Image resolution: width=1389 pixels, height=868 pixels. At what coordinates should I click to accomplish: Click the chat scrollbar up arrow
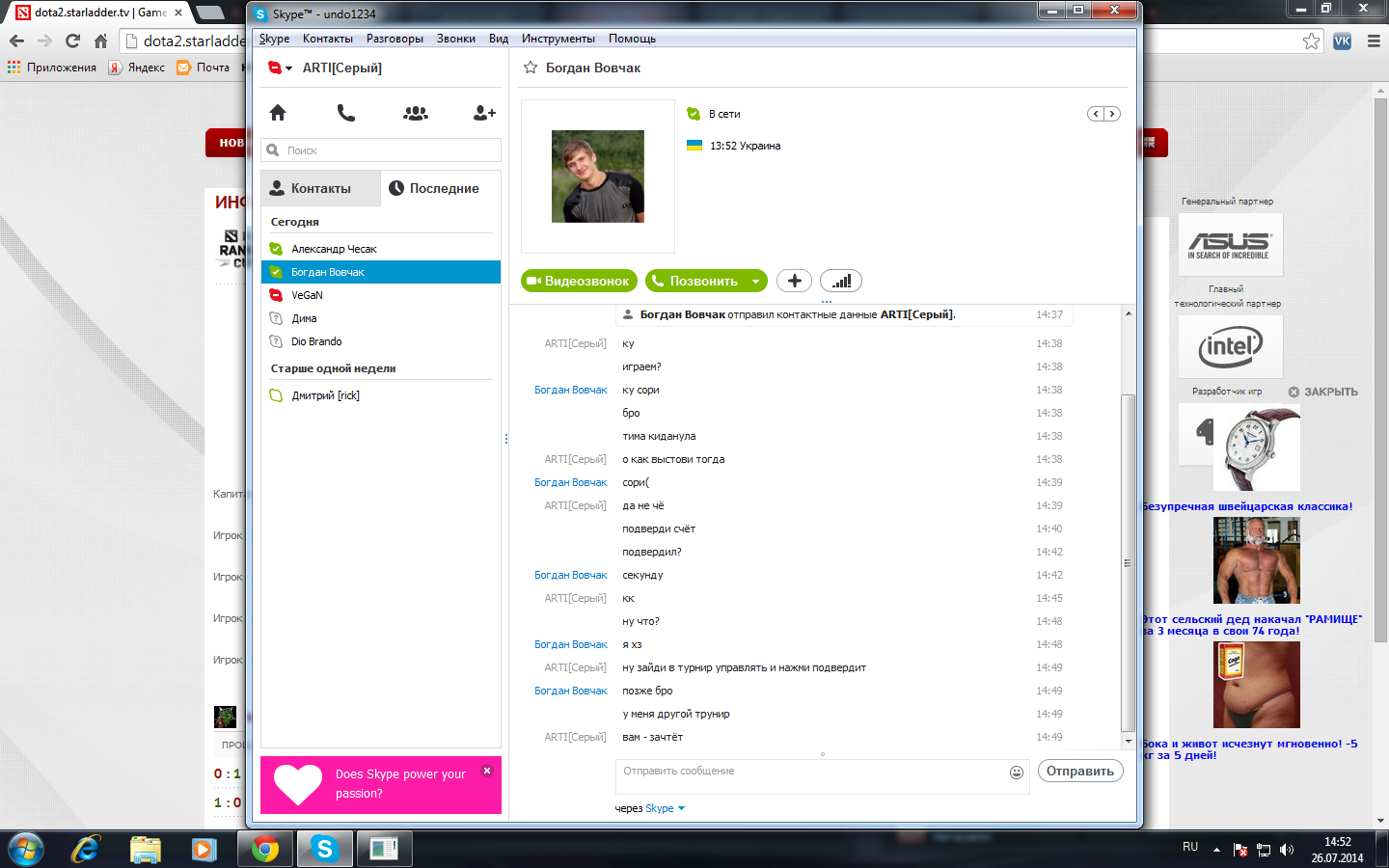(x=1128, y=313)
